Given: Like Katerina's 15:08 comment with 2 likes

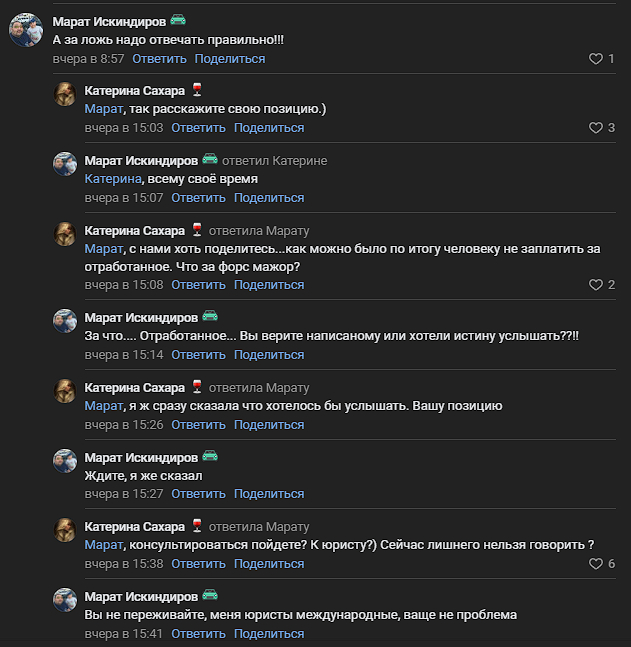Looking at the screenshot, I should click(x=596, y=285).
